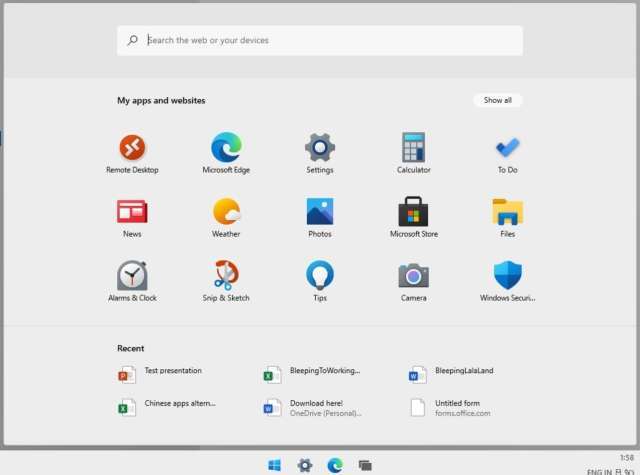Screen dimensions: 640x475
Task: Open recent BleepingToWorking spreadsheet
Action: click(x=311, y=374)
